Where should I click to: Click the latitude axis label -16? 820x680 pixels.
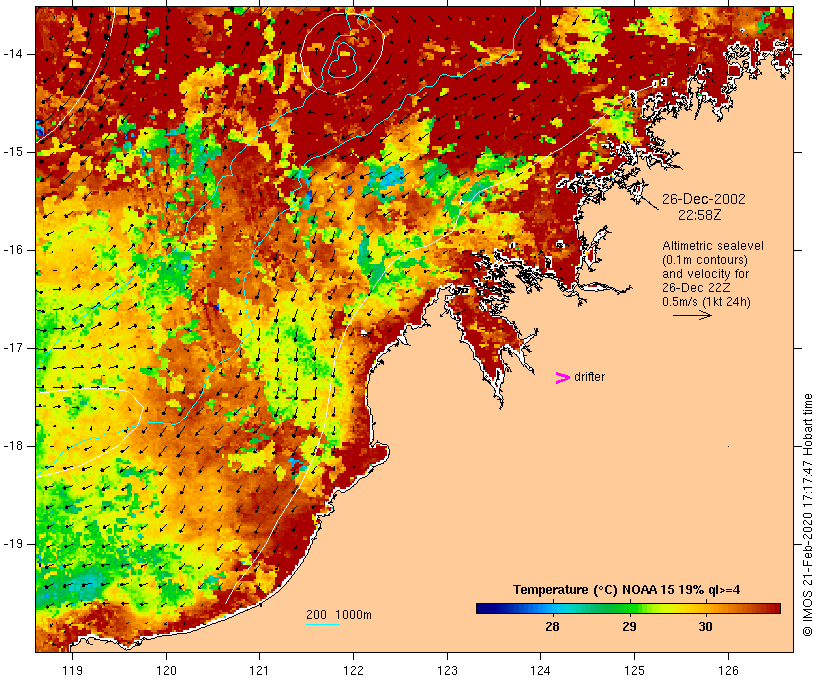[x=12, y=250]
